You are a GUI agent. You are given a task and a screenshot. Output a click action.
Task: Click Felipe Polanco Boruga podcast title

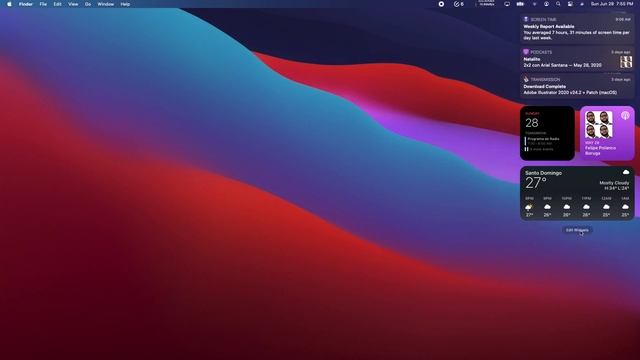tap(600, 151)
